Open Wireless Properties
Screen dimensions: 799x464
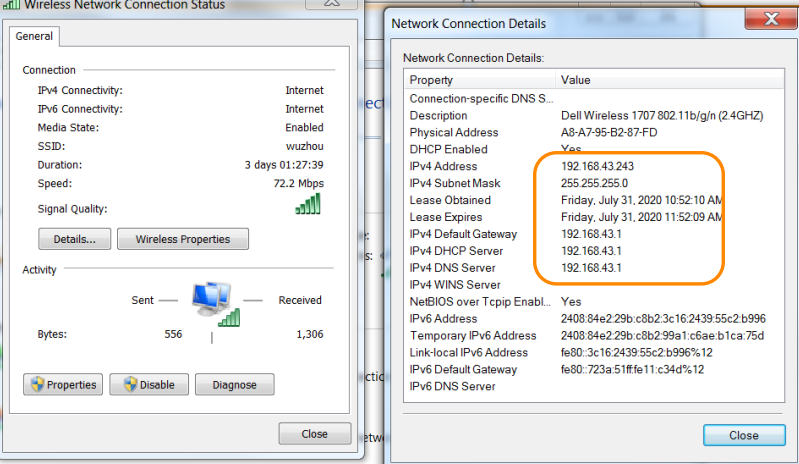coord(183,239)
